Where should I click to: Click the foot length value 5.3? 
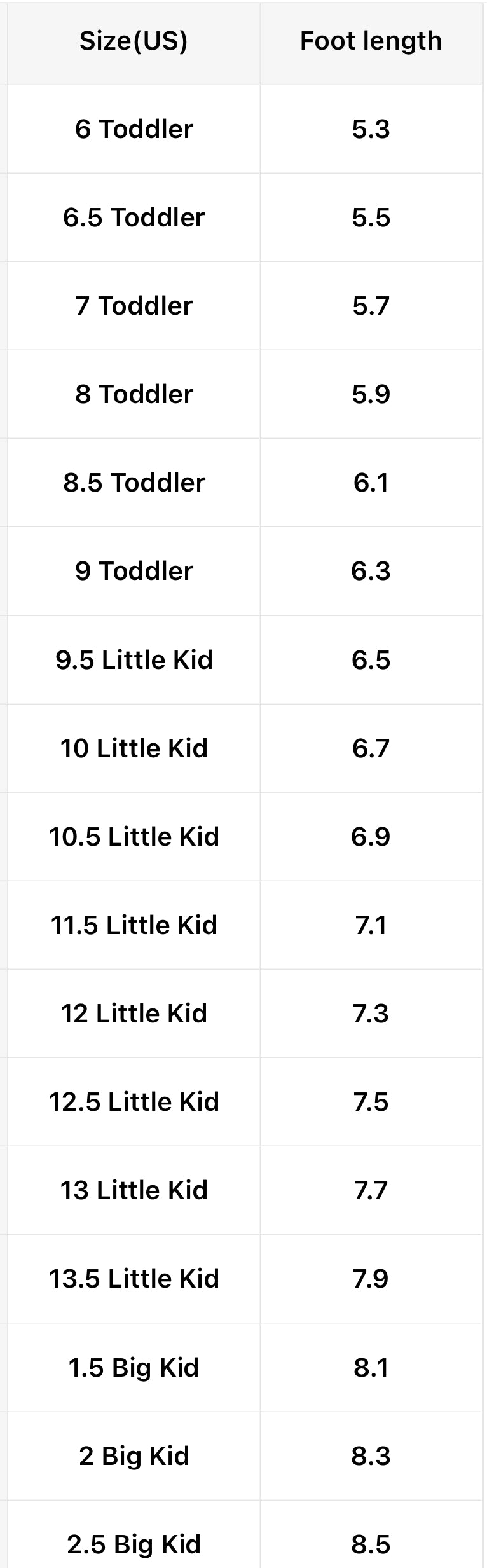coord(371,129)
